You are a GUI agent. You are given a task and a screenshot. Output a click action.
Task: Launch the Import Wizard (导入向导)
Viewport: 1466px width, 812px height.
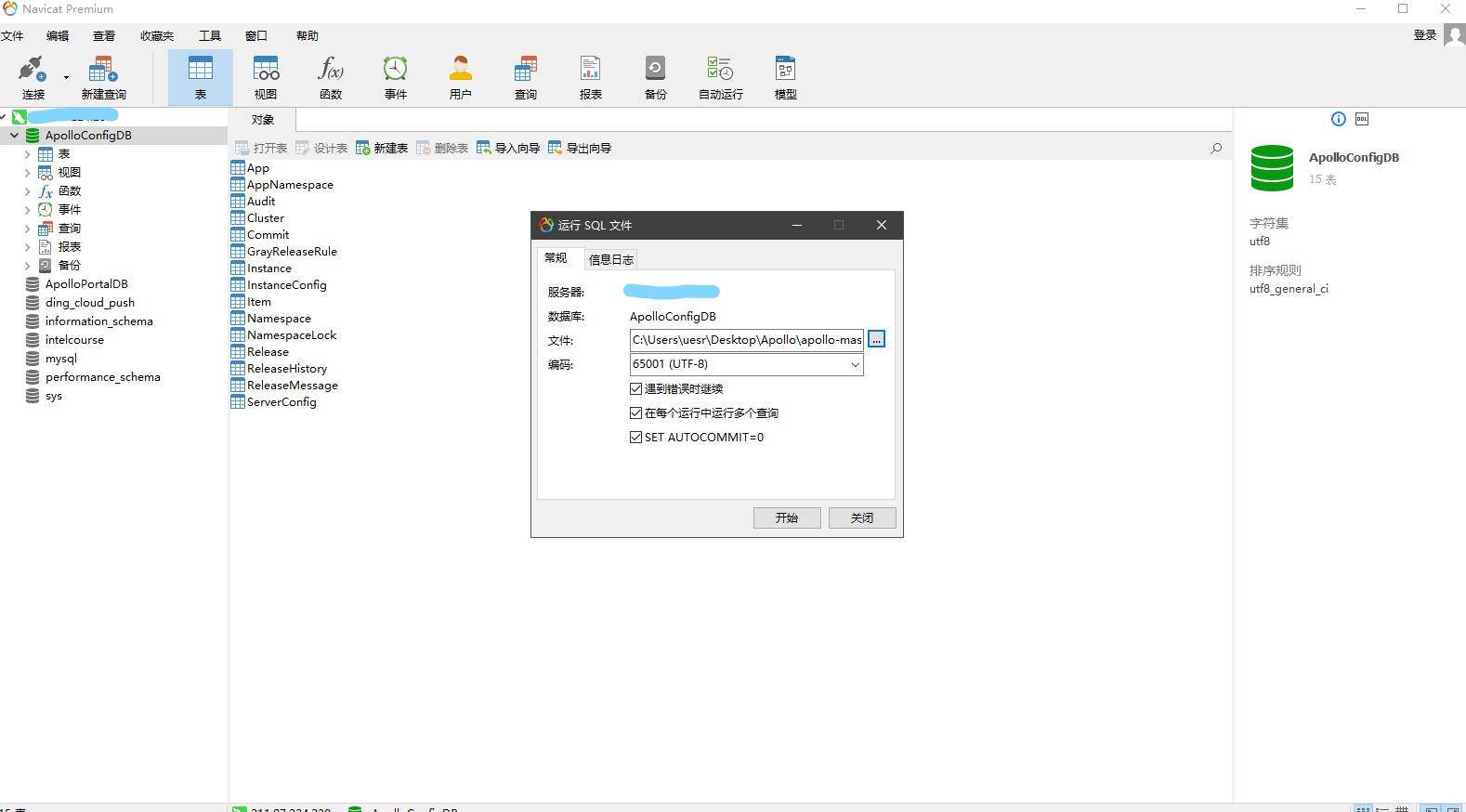click(508, 148)
